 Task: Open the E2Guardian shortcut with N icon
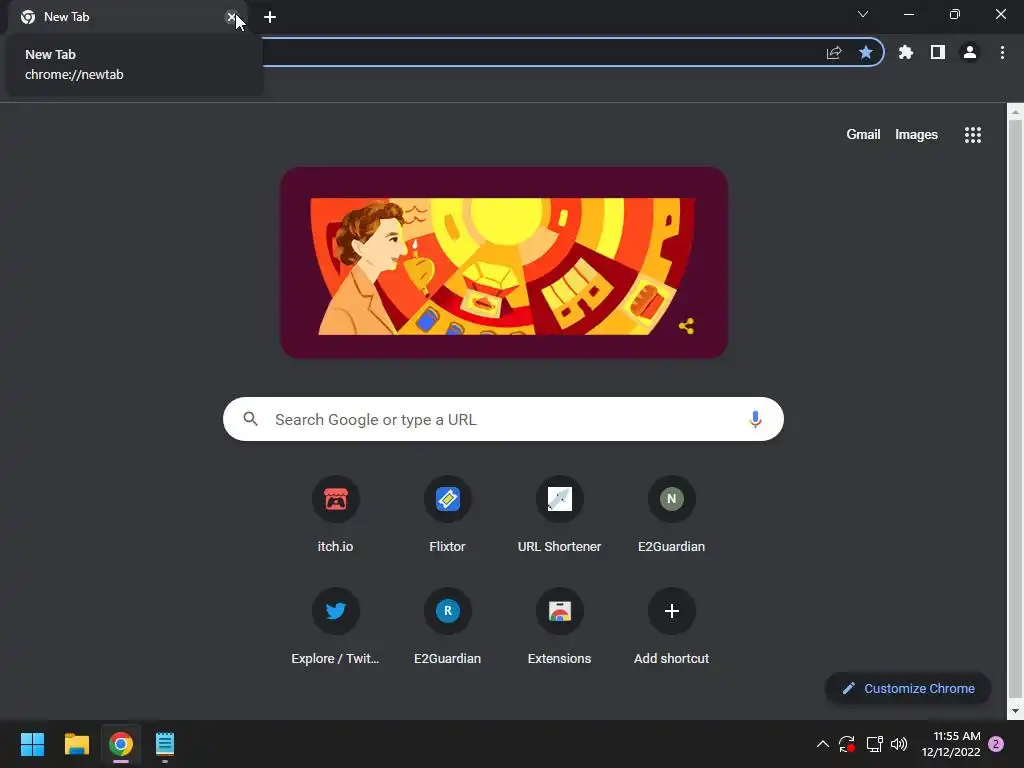point(671,500)
